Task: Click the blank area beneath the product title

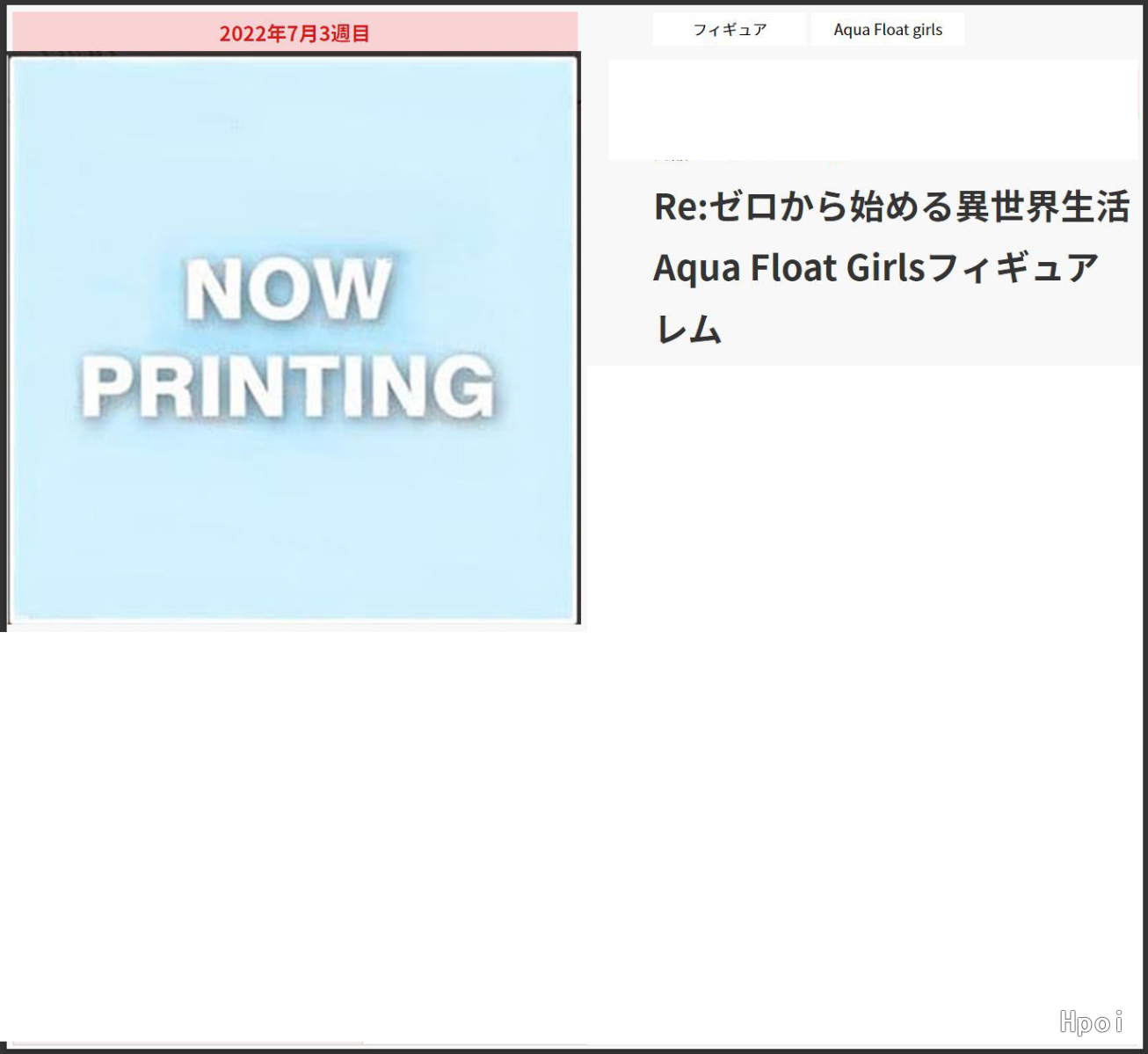Action: click(866, 615)
